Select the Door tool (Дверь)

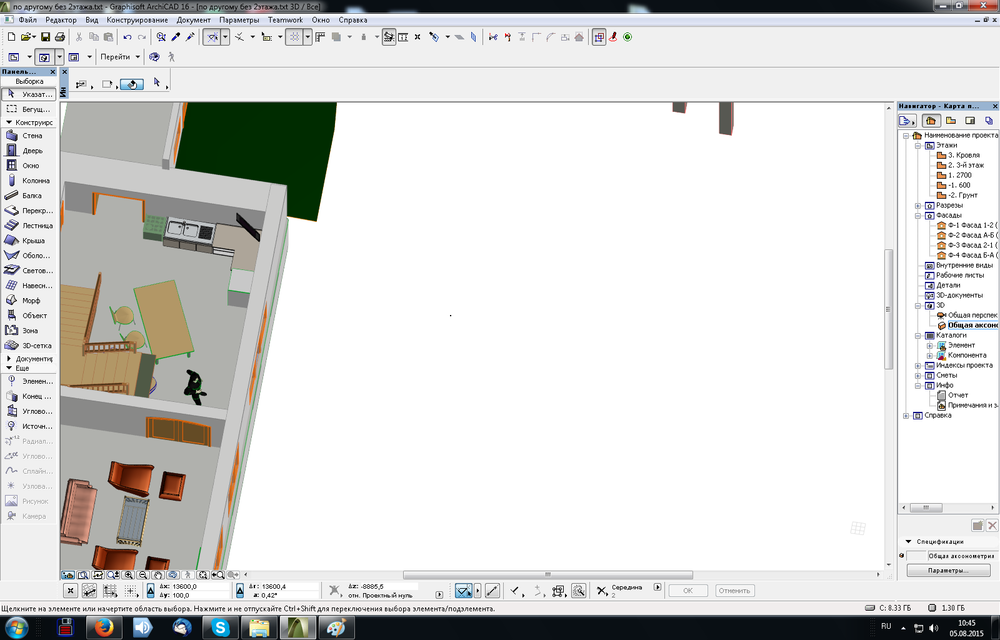pyautogui.click(x=30, y=150)
